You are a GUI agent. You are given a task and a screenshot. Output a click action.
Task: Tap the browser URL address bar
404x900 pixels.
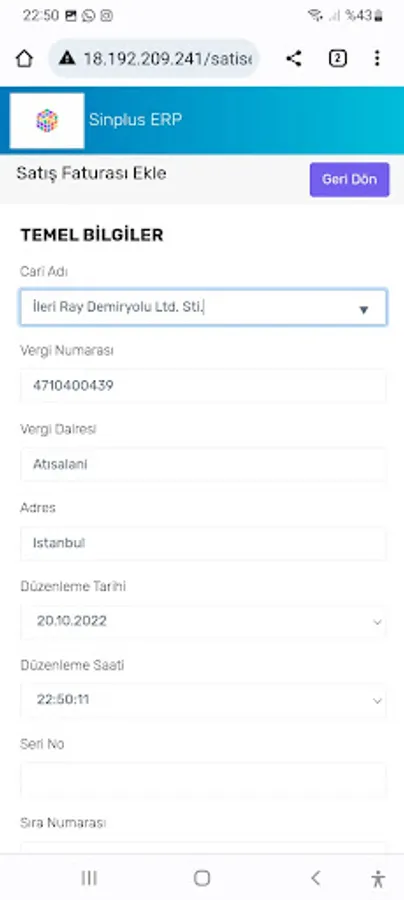pos(154,58)
